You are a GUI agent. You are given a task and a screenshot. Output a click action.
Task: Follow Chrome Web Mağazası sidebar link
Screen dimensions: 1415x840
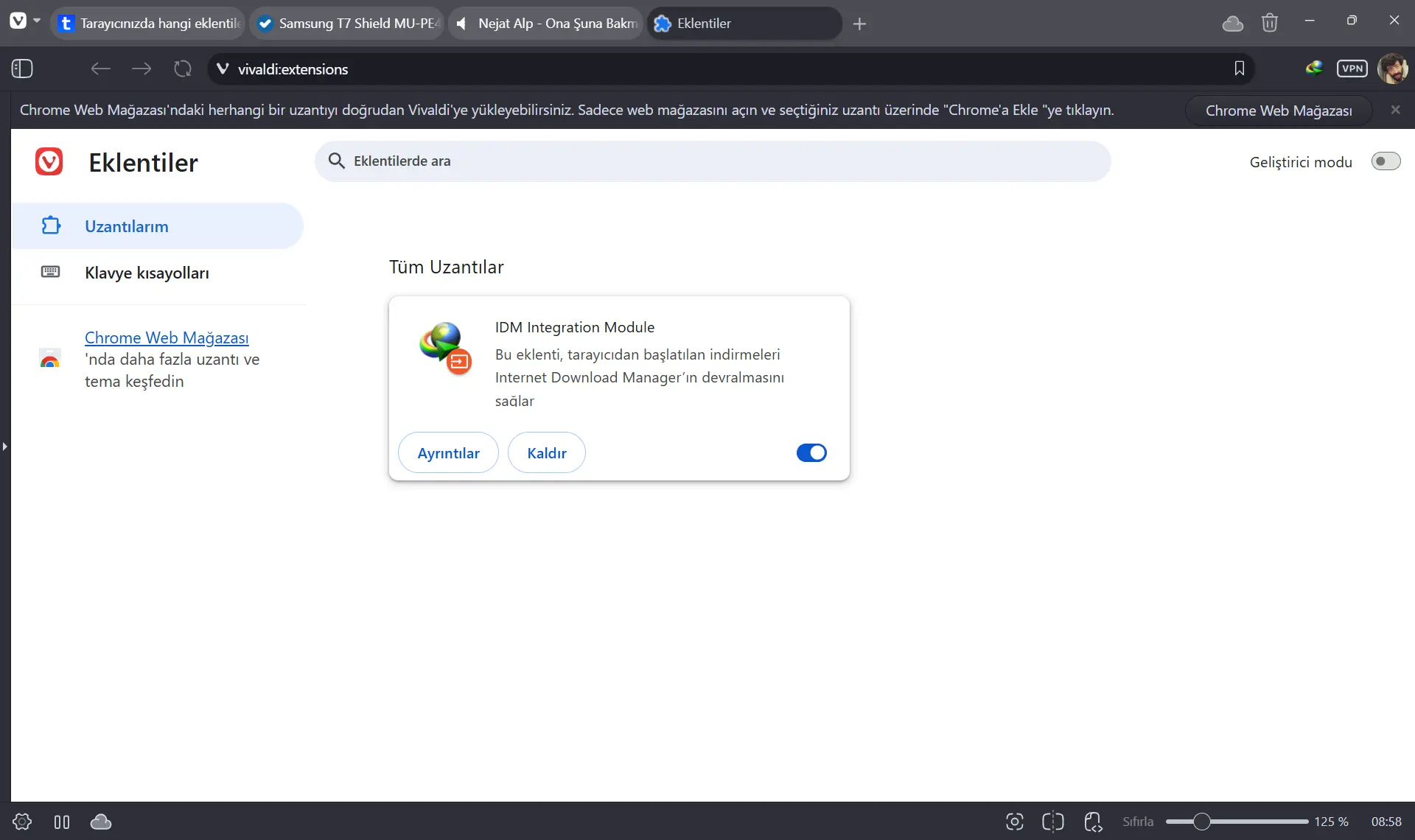[x=167, y=337]
